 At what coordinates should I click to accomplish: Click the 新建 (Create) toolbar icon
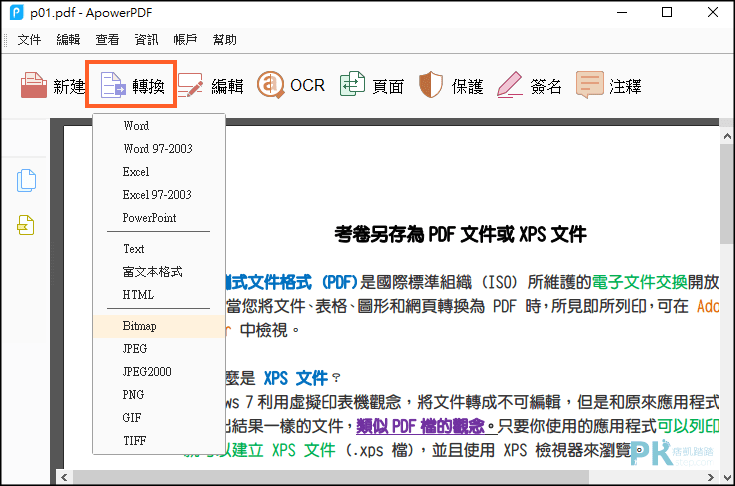click(x=34, y=85)
